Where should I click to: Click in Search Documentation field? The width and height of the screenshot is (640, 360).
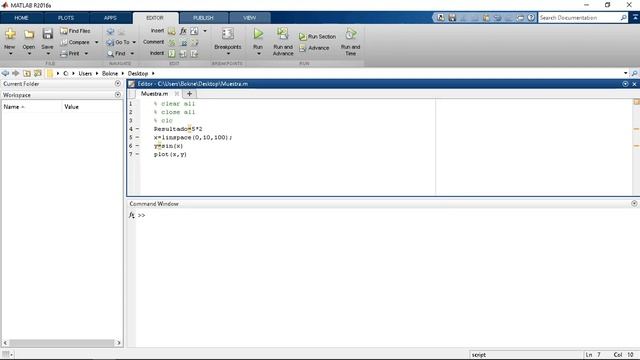579,18
